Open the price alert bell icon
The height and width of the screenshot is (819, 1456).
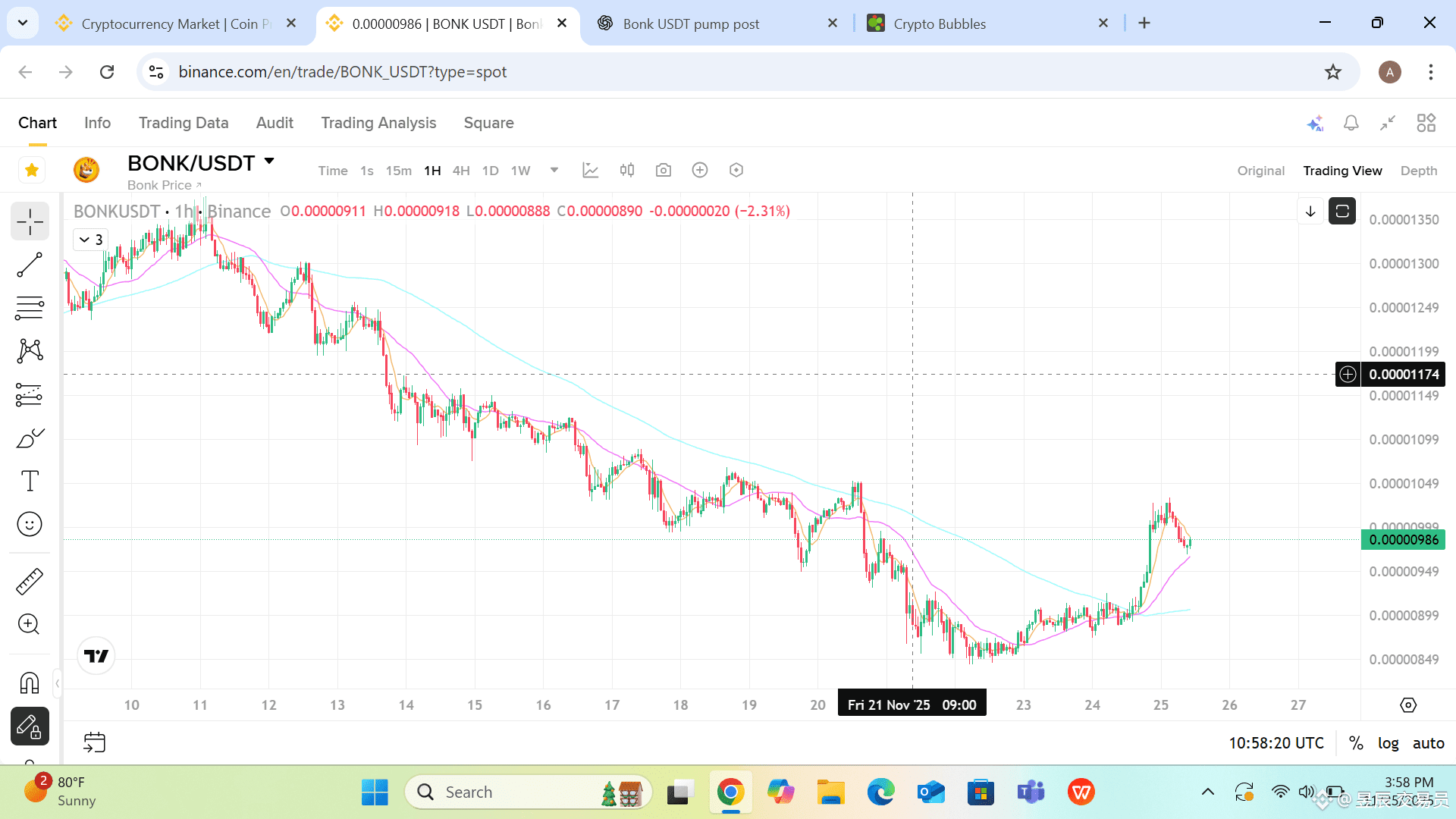coord(1351,123)
